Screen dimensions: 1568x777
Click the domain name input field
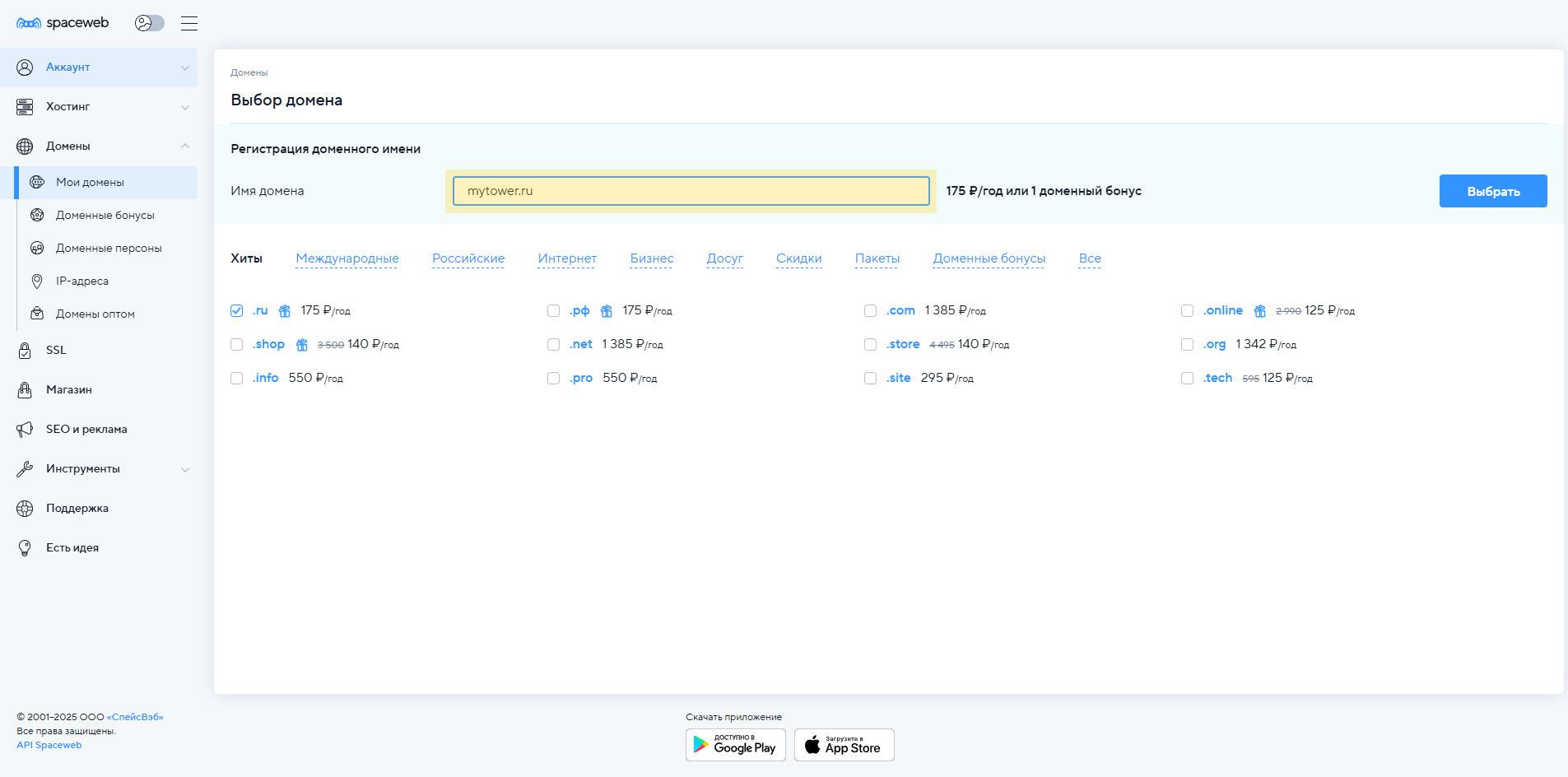pos(691,191)
